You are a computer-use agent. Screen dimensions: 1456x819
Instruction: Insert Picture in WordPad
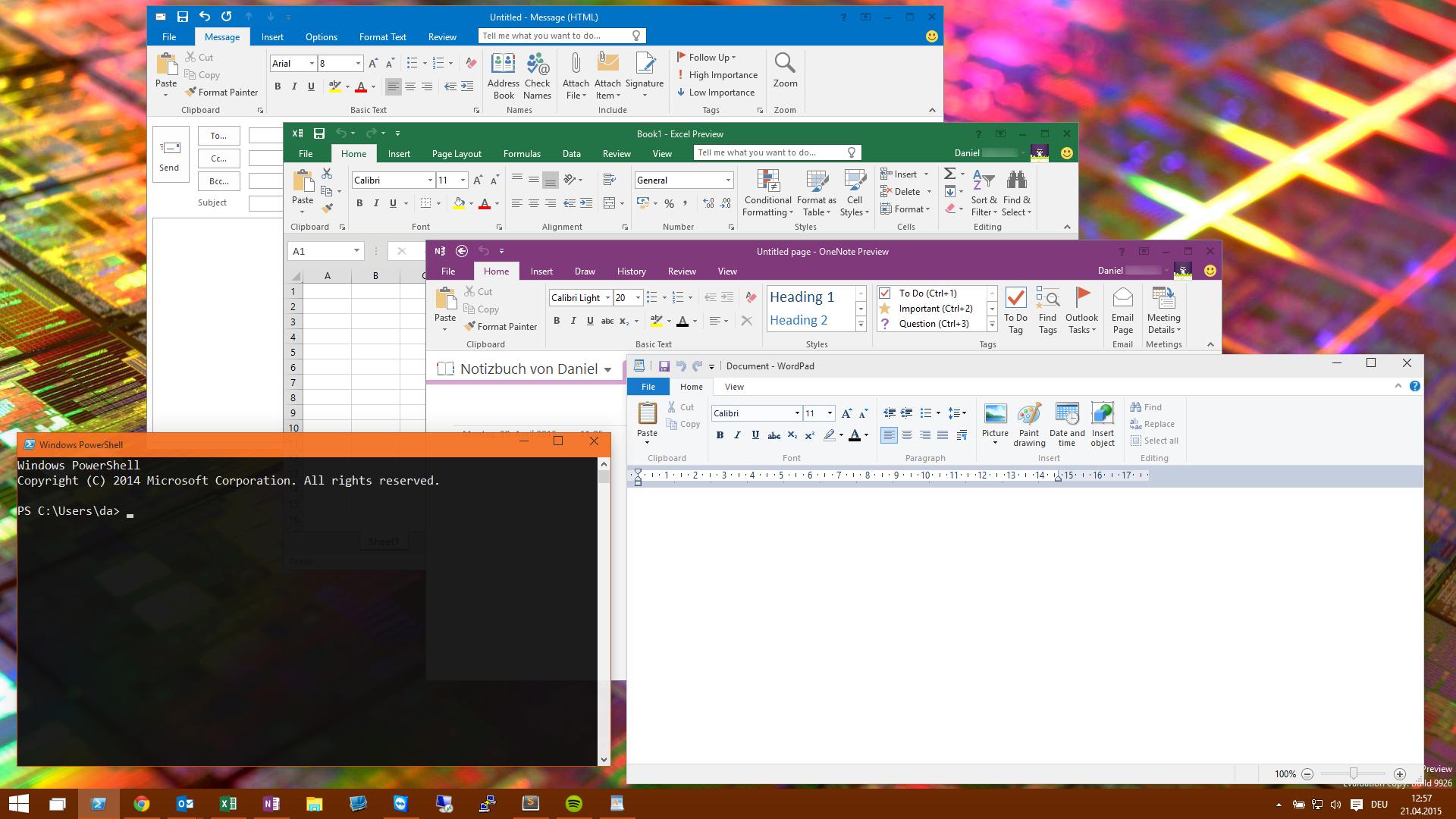click(995, 423)
